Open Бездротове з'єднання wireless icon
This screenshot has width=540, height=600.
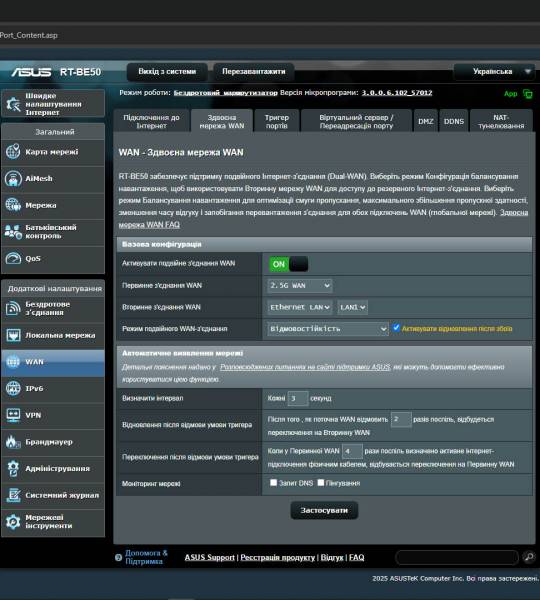coord(13,308)
